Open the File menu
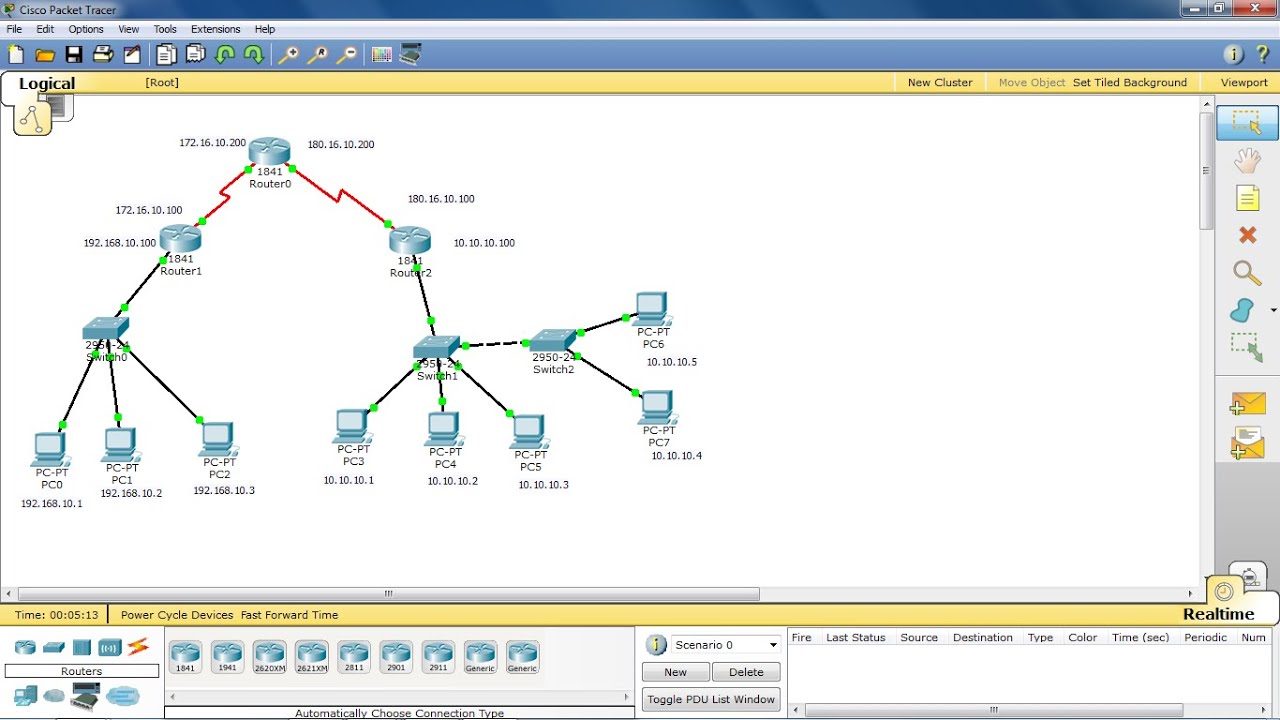Viewport: 1280px width, 720px height. [14, 29]
